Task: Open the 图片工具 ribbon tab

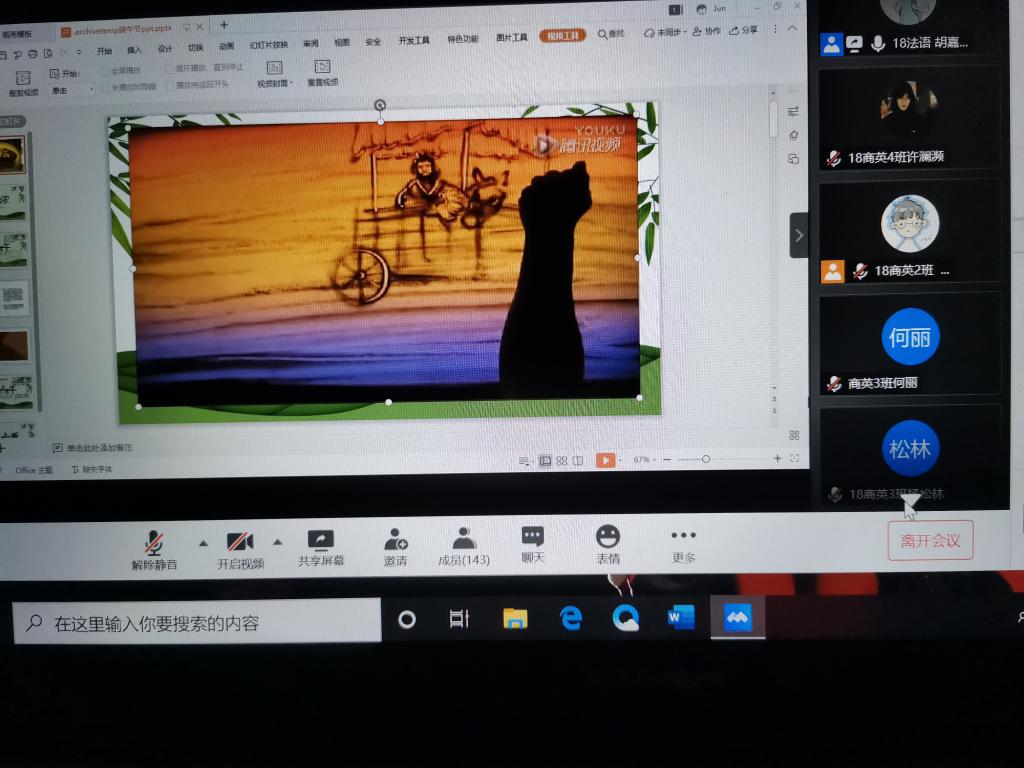Action: point(511,37)
